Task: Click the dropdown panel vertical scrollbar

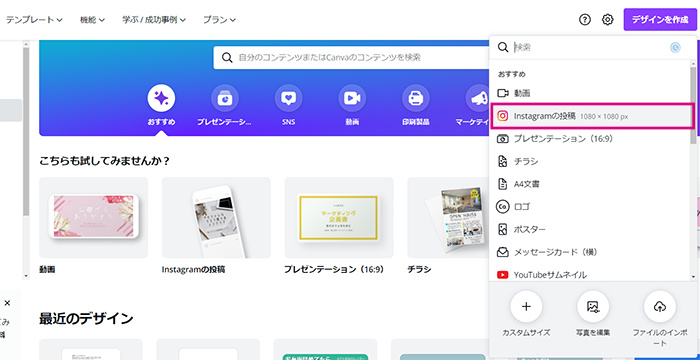Action: point(693,105)
